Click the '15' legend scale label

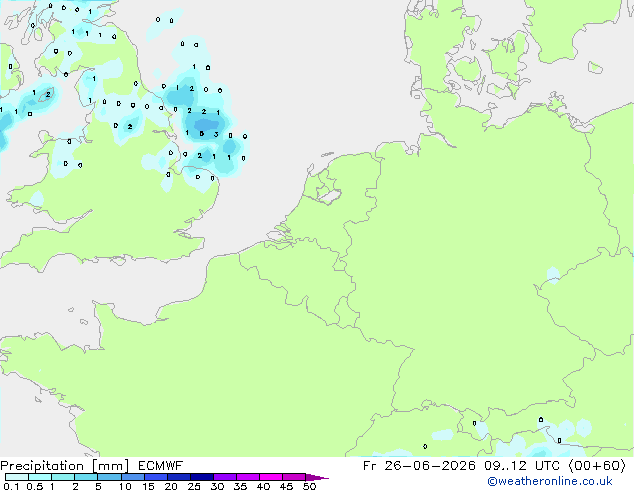point(148,486)
